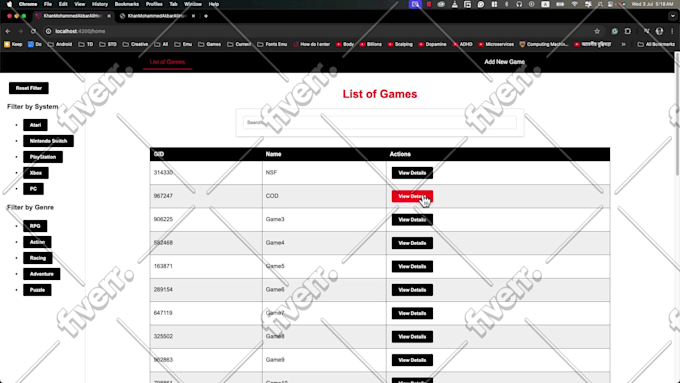
Task: Open the Dopamine YouTube bookmark
Action: pyautogui.click(x=432, y=44)
